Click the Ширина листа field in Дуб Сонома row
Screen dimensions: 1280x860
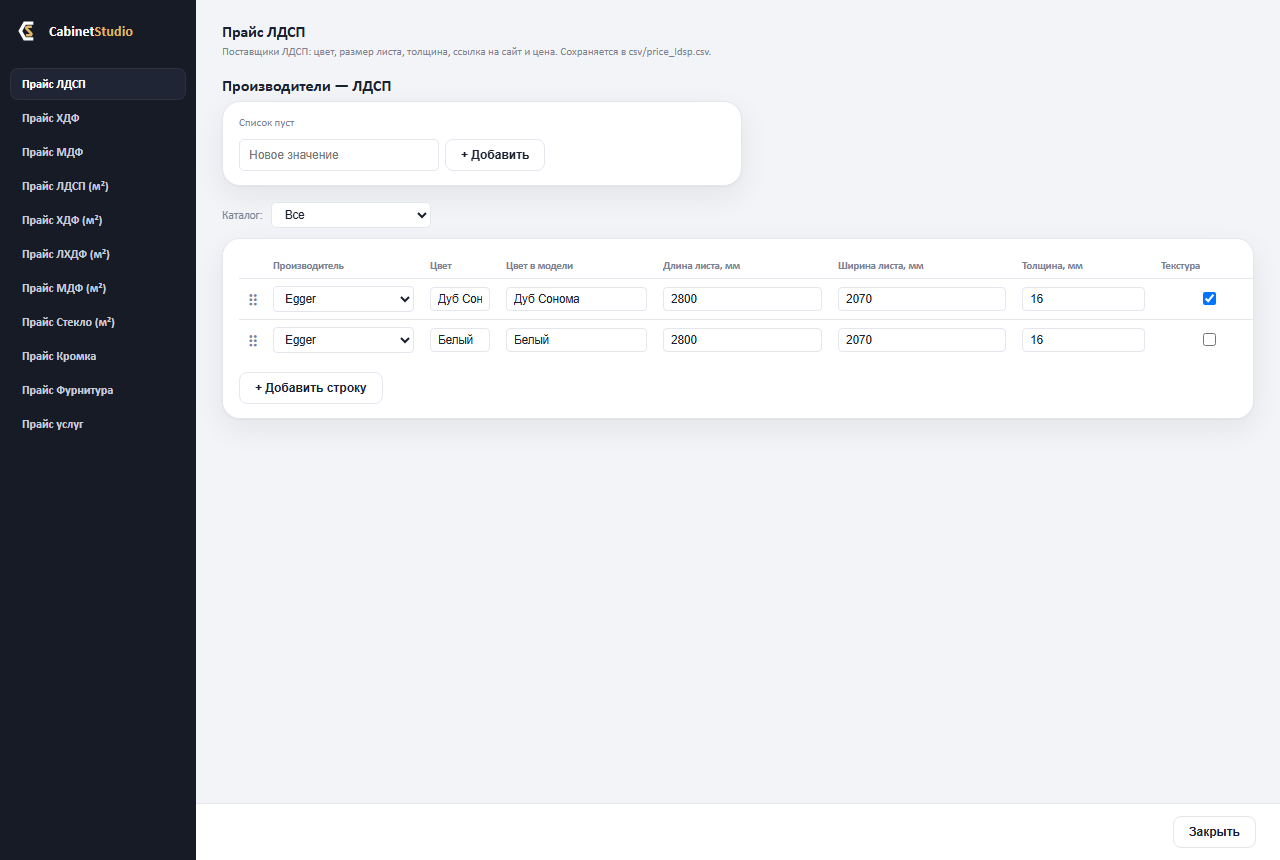pos(922,299)
